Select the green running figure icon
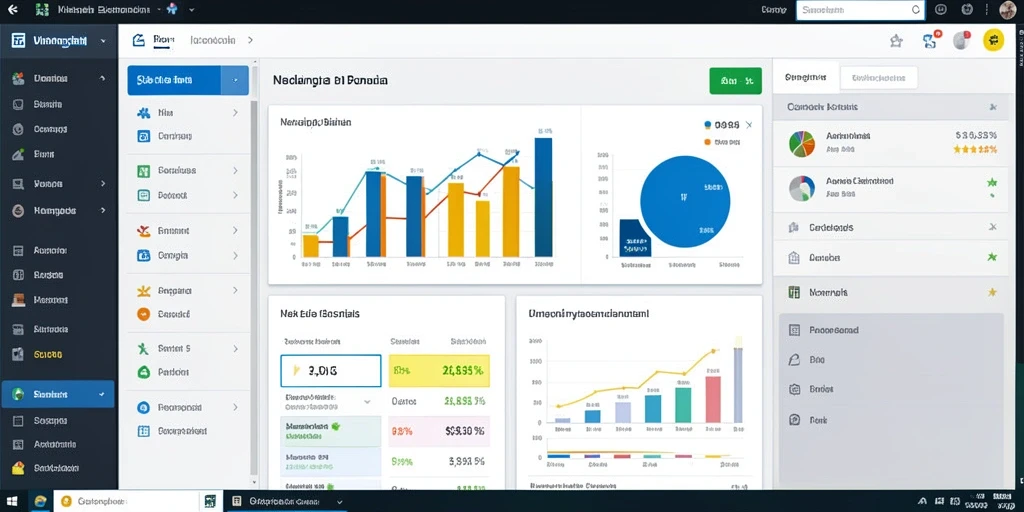 click(143, 349)
